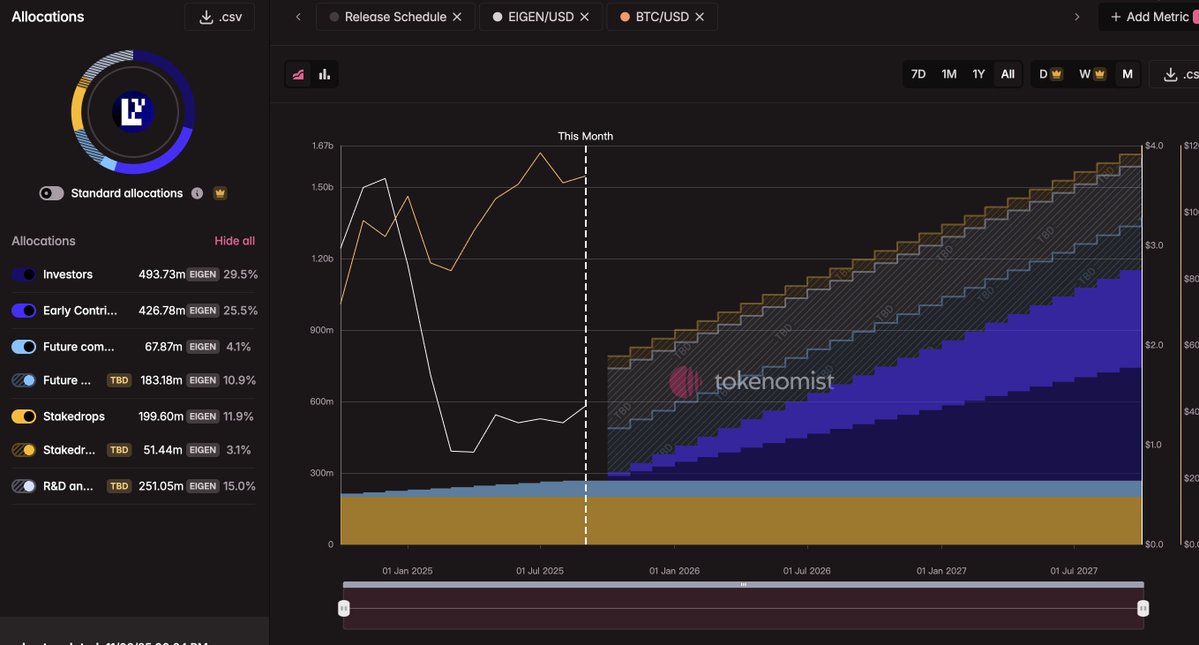Set the time range to 1Y
This screenshot has width=1199, height=645.
[x=979, y=74]
